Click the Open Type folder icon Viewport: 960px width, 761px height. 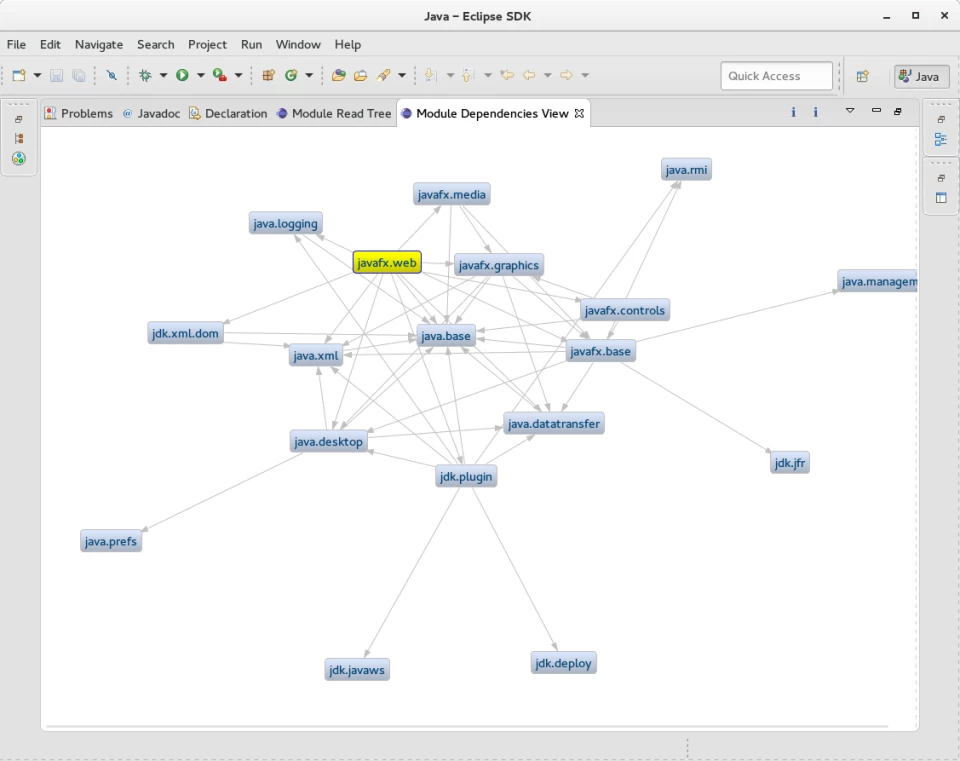pyautogui.click(x=339, y=75)
